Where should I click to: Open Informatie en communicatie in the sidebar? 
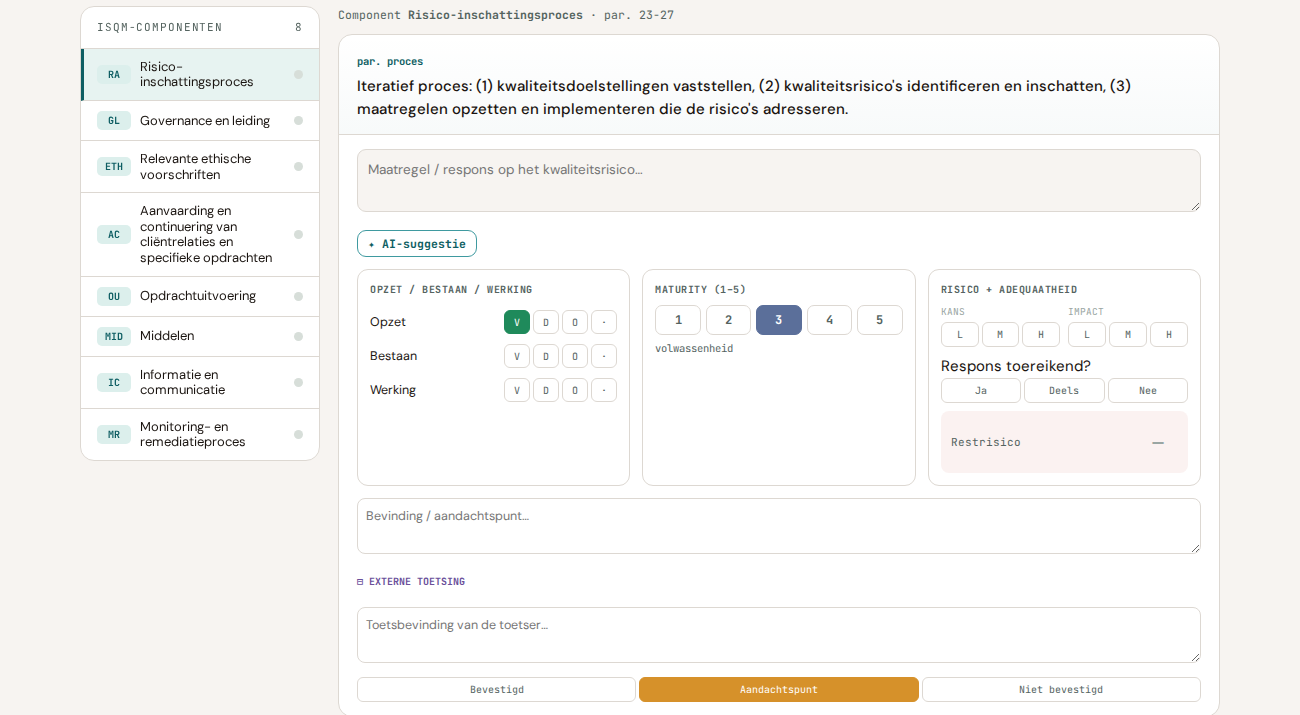click(200, 383)
